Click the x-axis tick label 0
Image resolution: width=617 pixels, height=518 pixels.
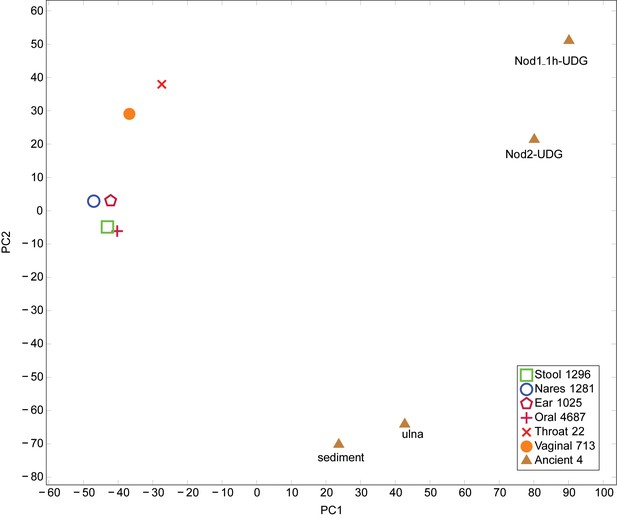pyautogui.click(x=257, y=492)
